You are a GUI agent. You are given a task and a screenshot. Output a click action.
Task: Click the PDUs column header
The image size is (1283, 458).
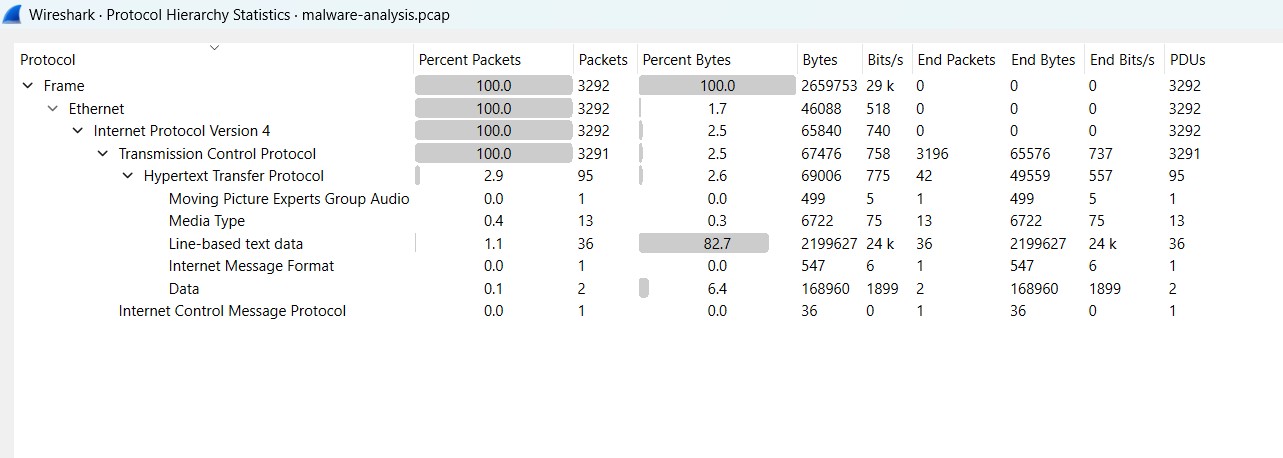tap(1223, 60)
